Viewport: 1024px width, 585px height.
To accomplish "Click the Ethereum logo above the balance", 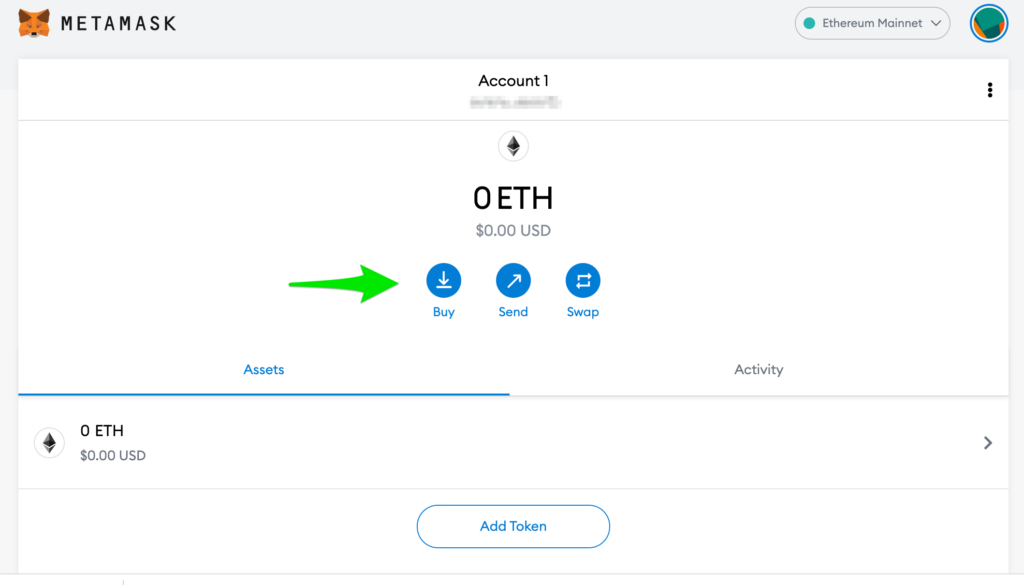I will tap(513, 146).
